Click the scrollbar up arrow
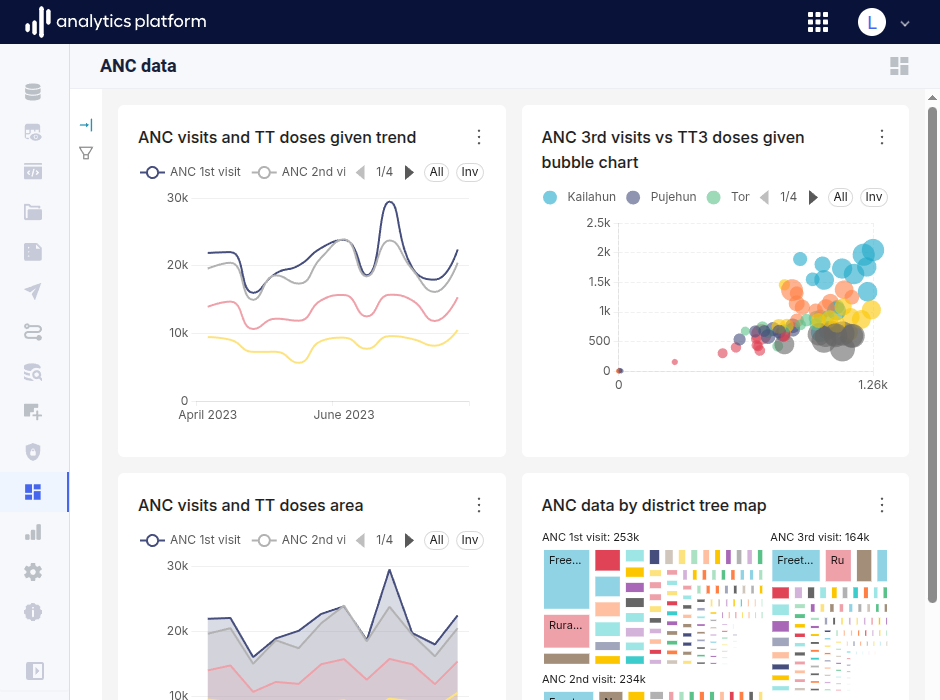Image resolution: width=940 pixels, height=700 pixels. 932,97
